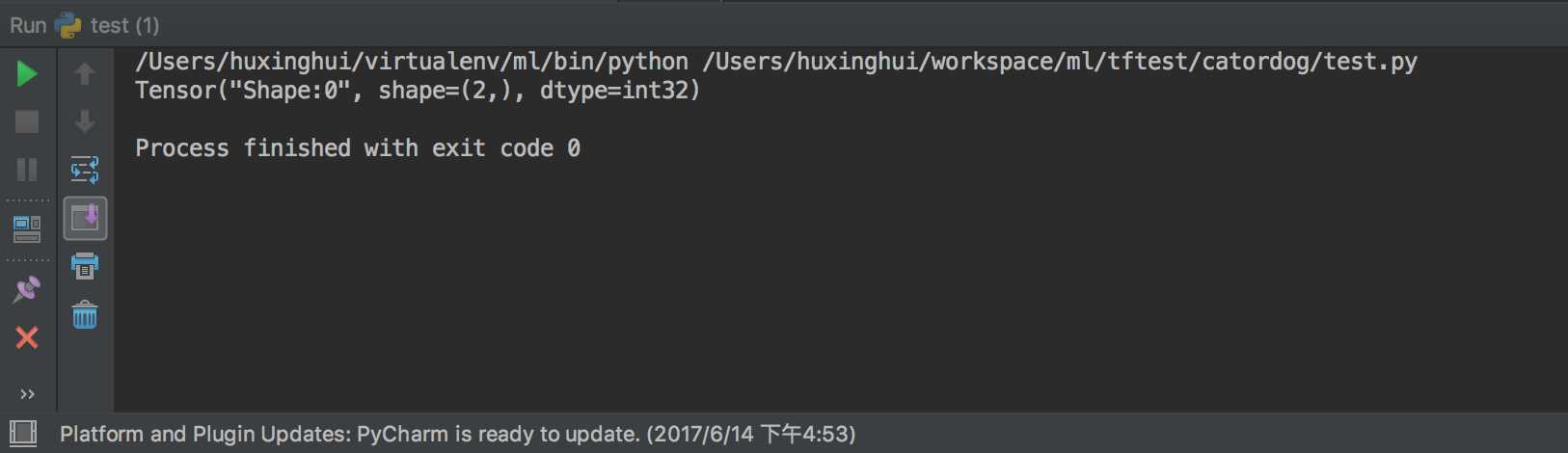Clear all output with trash icon
1568x453 pixels.
pyautogui.click(x=85, y=314)
